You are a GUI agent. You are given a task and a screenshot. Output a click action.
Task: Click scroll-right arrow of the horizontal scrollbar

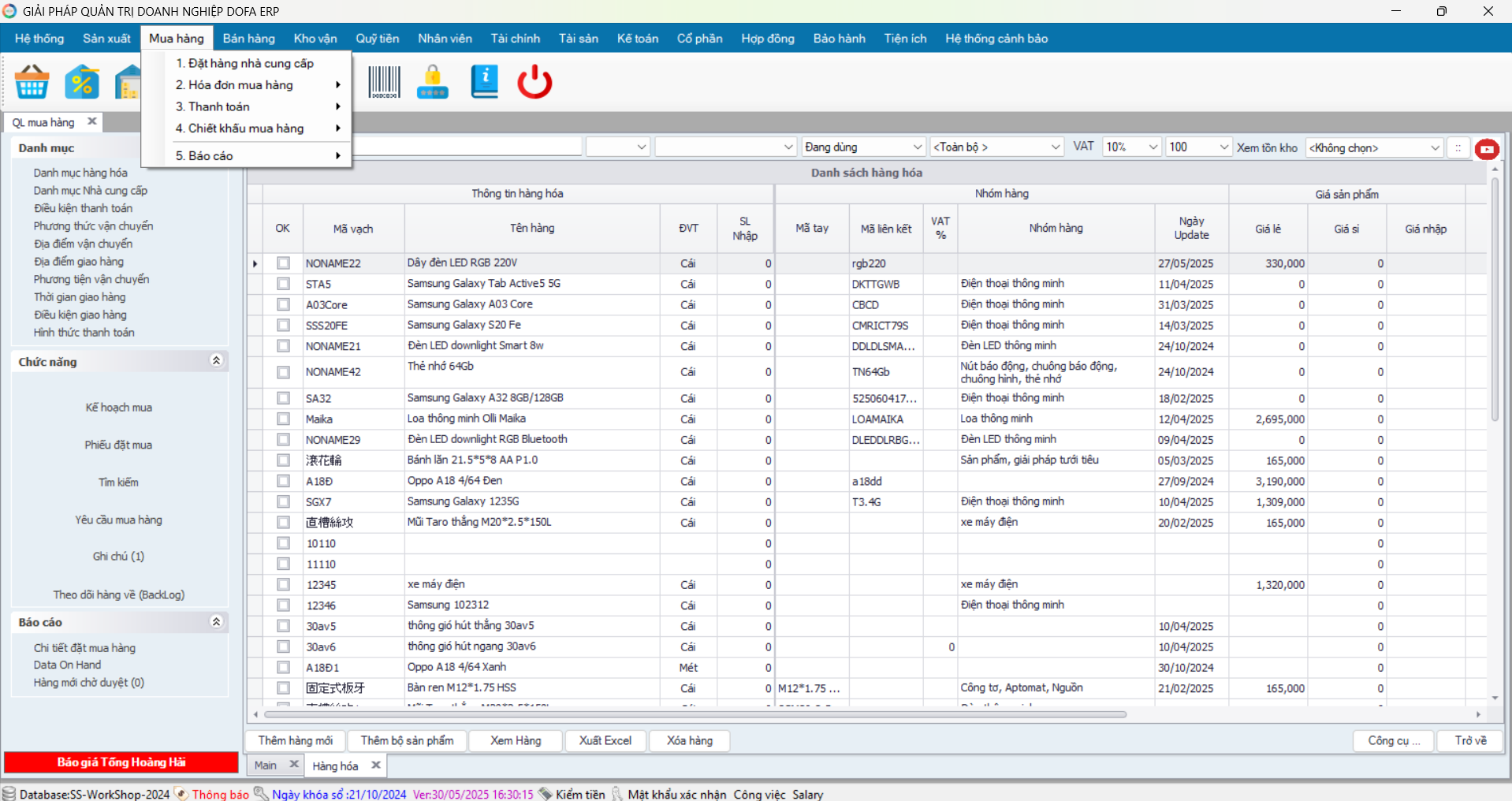(x=1478, y=714)
